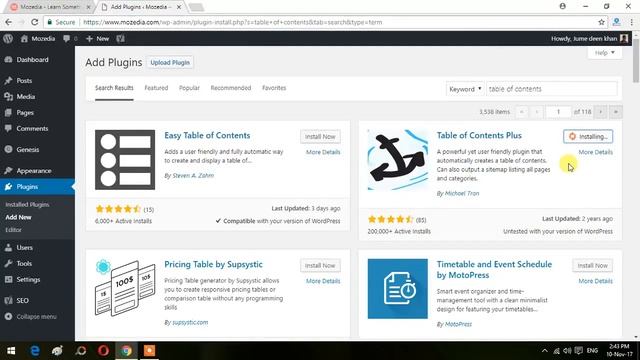Launch Opera from the taskbar

(103, 351)
